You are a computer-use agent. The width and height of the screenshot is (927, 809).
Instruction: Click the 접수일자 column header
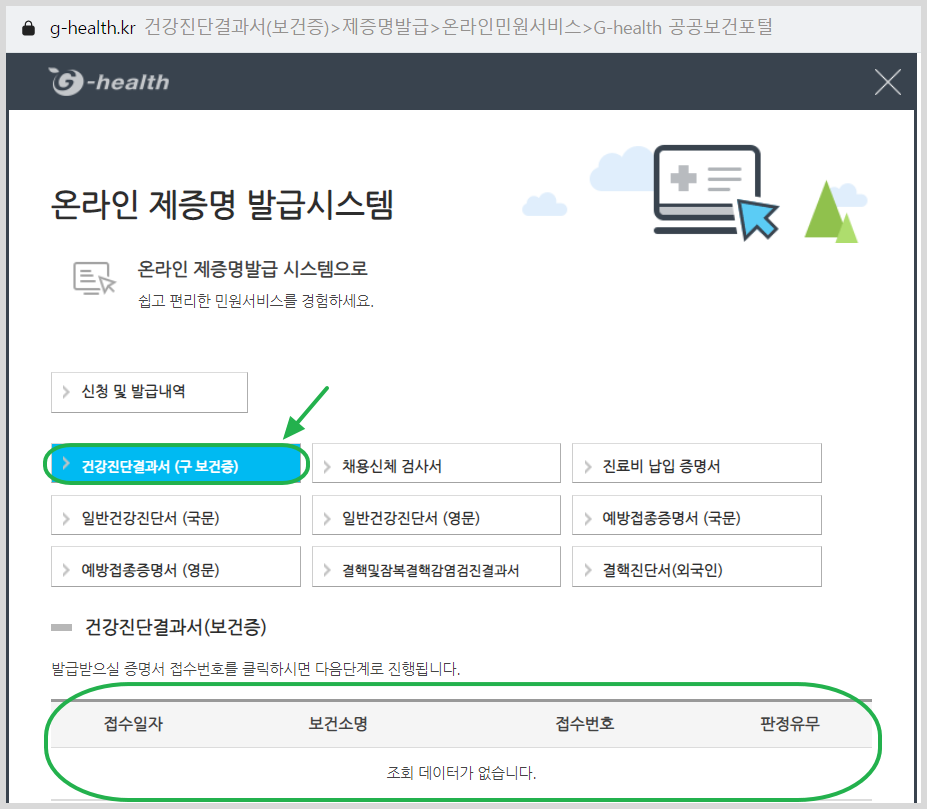134,723
